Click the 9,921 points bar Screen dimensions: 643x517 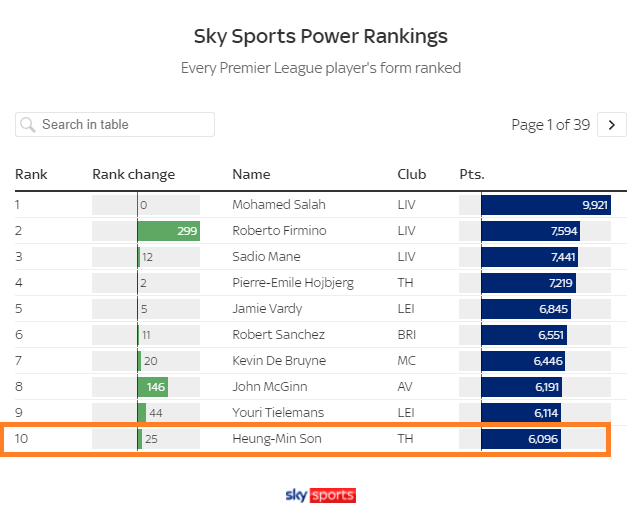(x=546, y=205)
